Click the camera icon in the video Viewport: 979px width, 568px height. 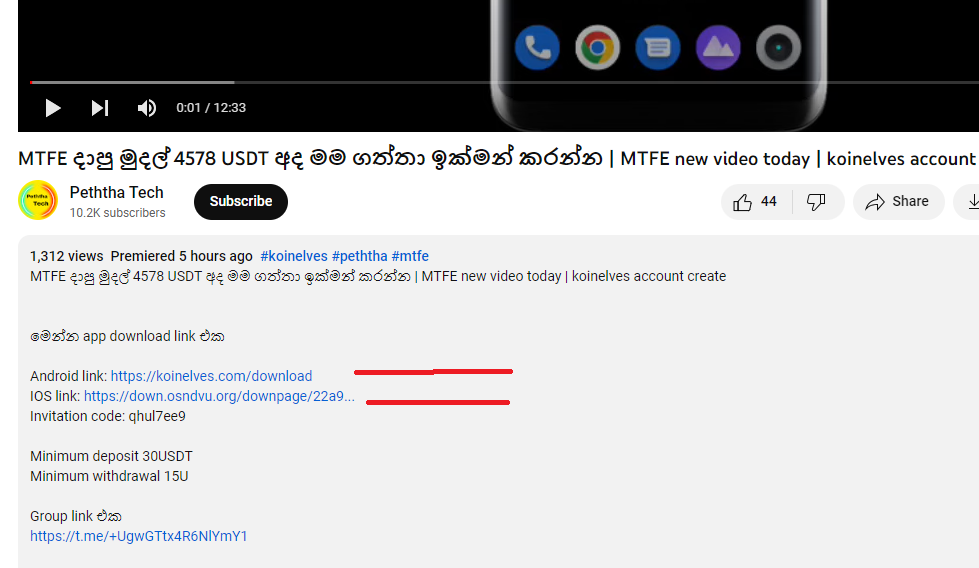[778, 47]
